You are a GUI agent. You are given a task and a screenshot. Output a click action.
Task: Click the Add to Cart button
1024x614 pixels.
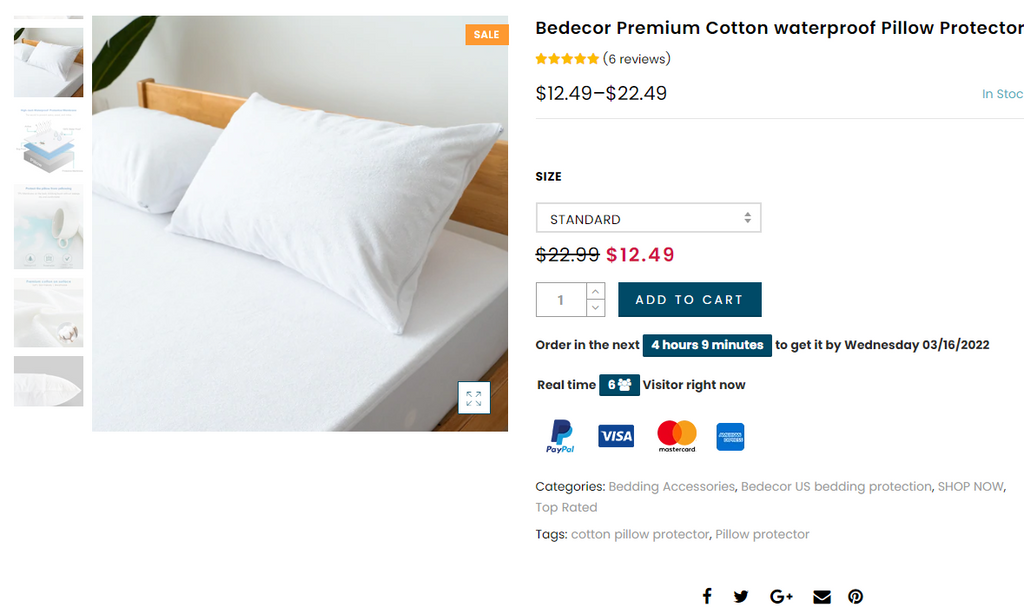pyautogui.click(x=689, y=300)
